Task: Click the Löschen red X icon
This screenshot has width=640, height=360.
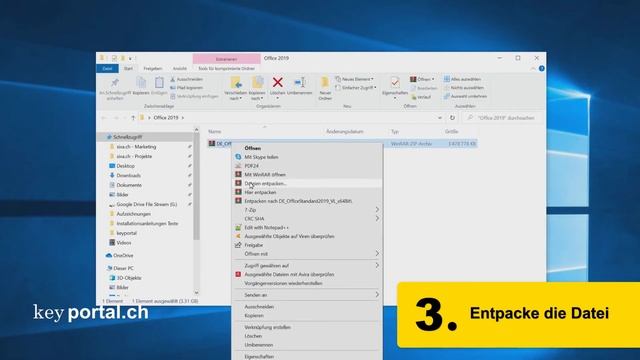Action: tap(278, 83)
